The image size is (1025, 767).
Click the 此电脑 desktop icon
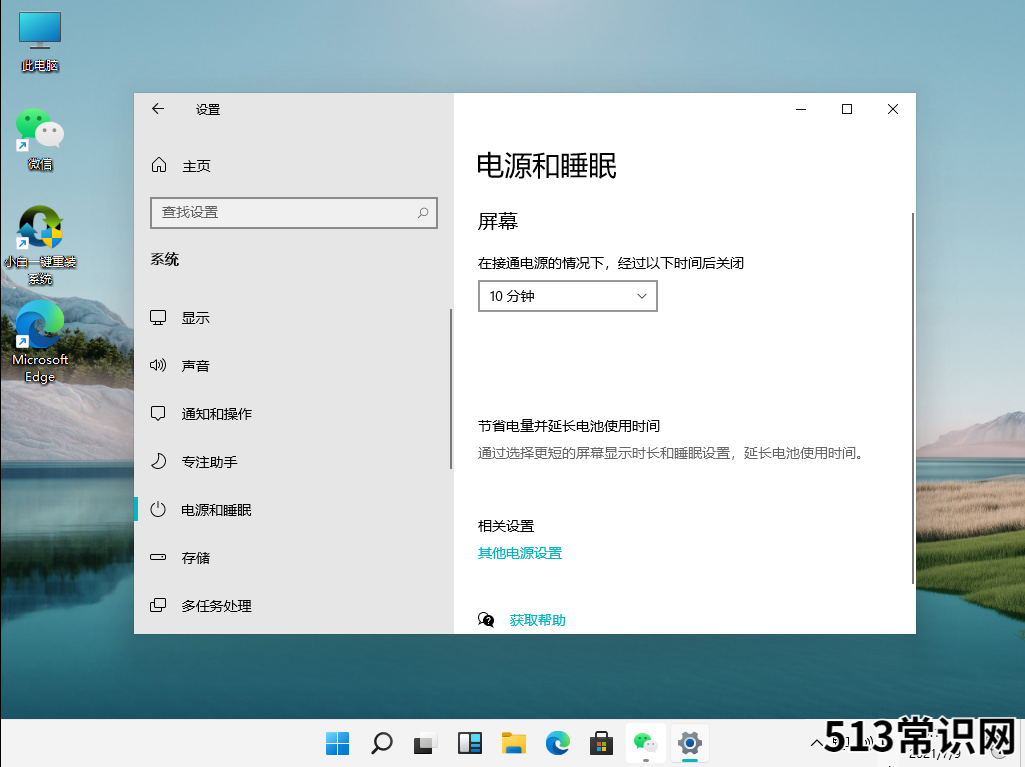tap(40, 42)
